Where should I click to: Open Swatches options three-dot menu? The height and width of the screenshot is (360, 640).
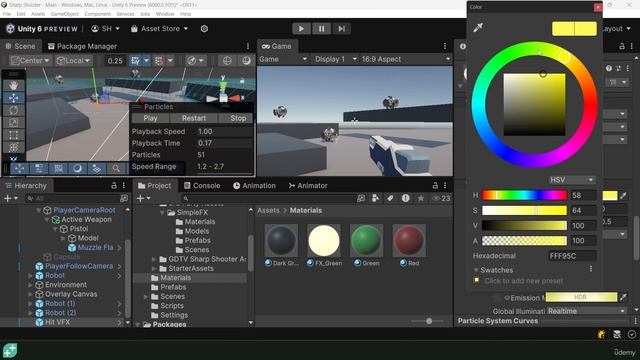pyautogui.click(x=591, y=269)
